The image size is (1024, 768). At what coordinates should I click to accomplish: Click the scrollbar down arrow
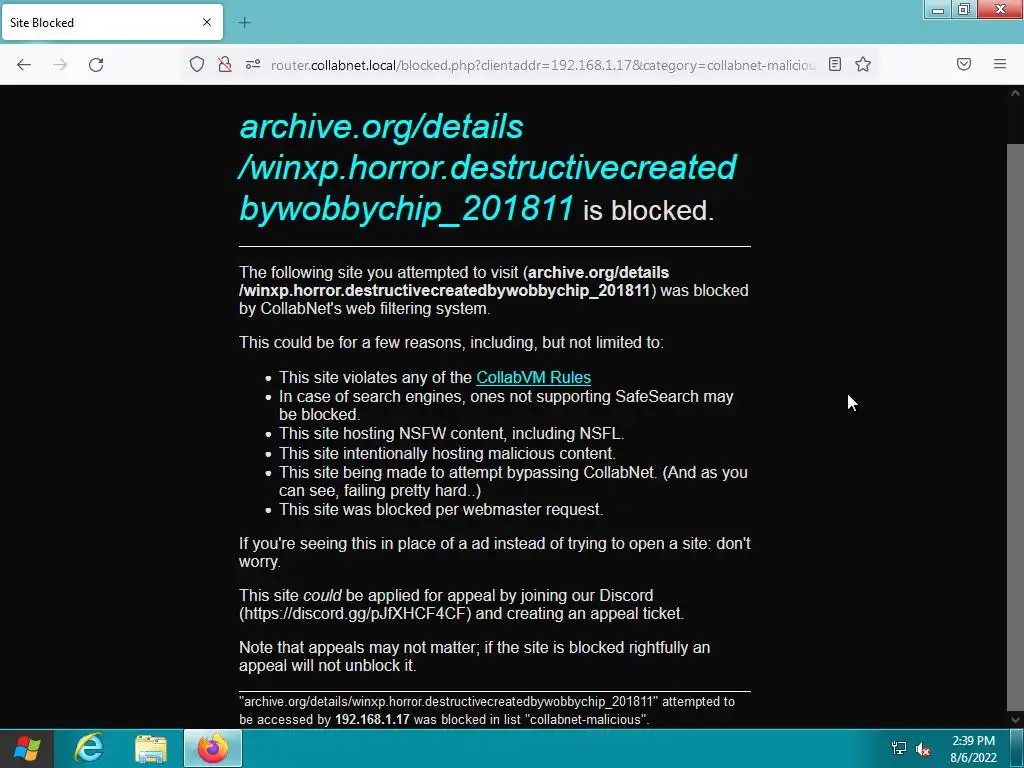(x=1015, y=720)
